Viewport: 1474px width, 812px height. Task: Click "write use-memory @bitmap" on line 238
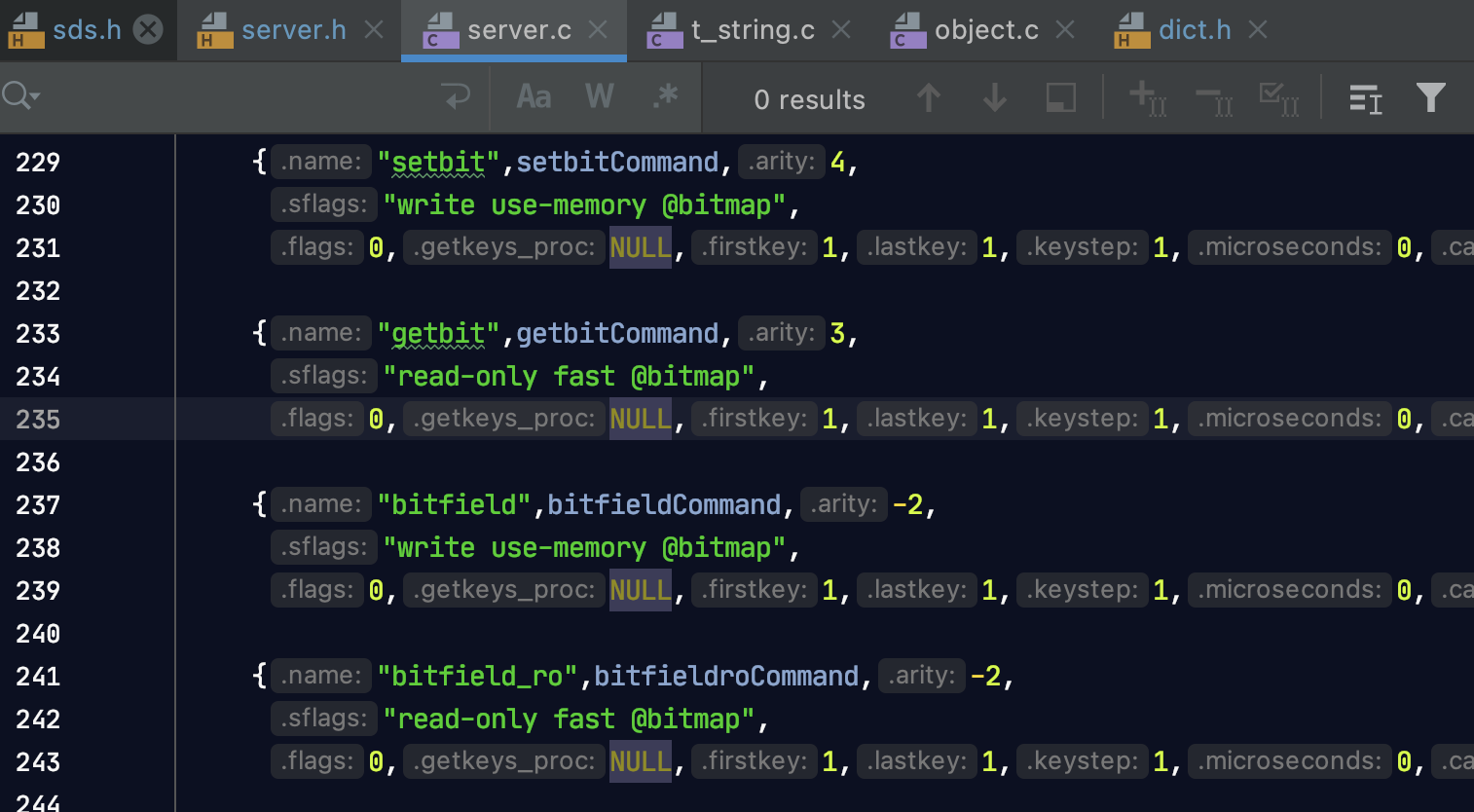[x=584, y=548]
